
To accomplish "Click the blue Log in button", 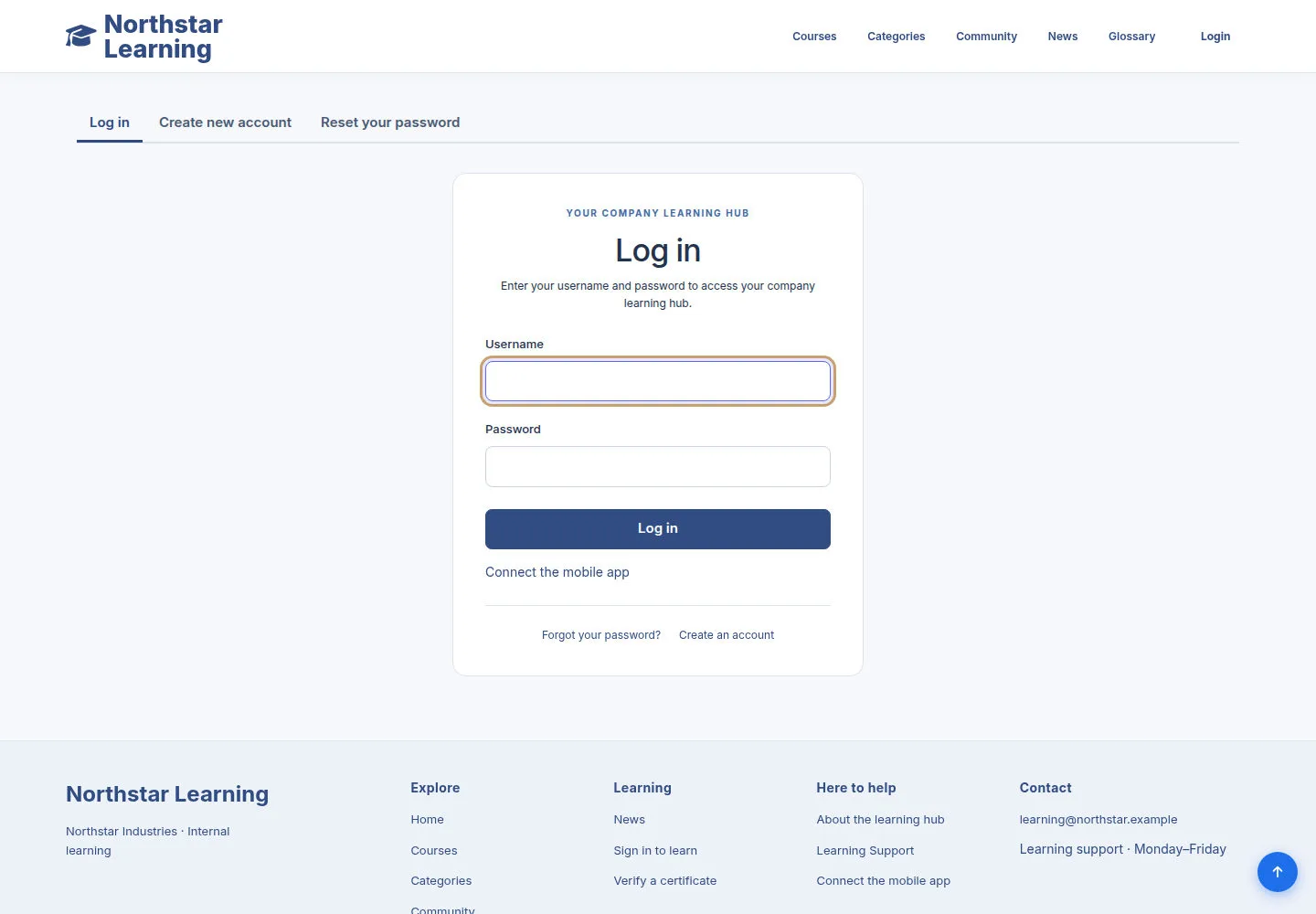I will 658,529.
